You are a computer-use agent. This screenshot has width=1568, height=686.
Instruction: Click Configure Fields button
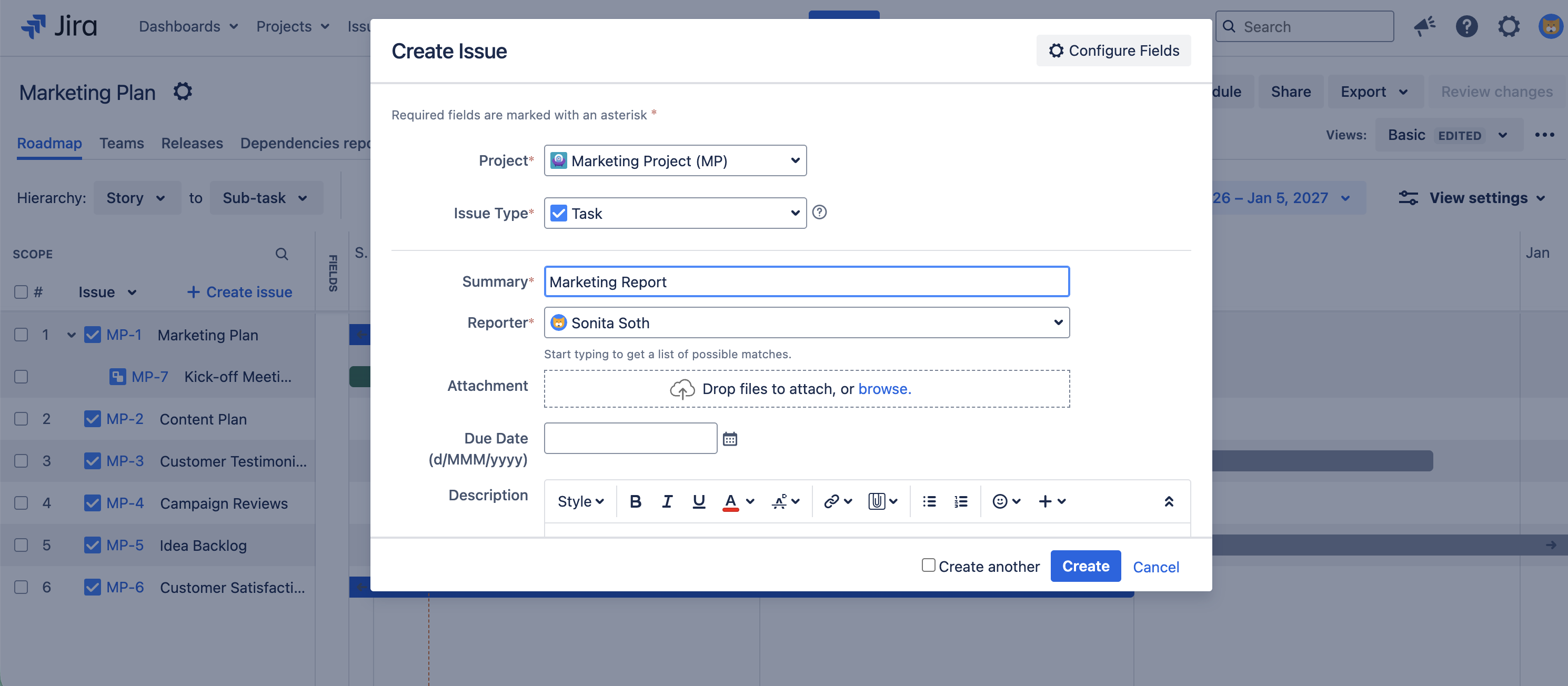tap(1113, 51)
